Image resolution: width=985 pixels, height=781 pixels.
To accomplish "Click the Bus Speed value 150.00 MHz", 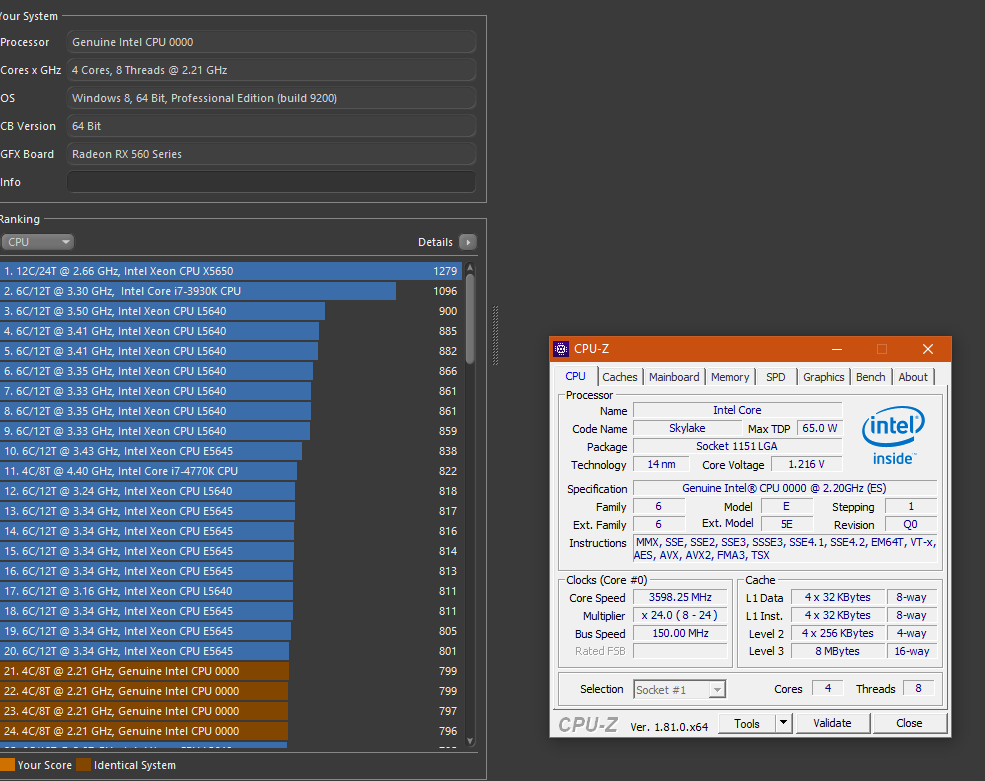I will click(680, 633).
